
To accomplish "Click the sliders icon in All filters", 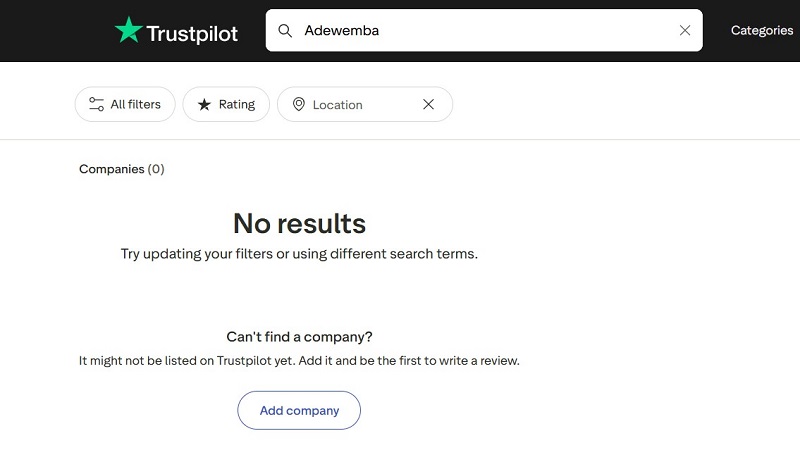I will coord(96,104).
